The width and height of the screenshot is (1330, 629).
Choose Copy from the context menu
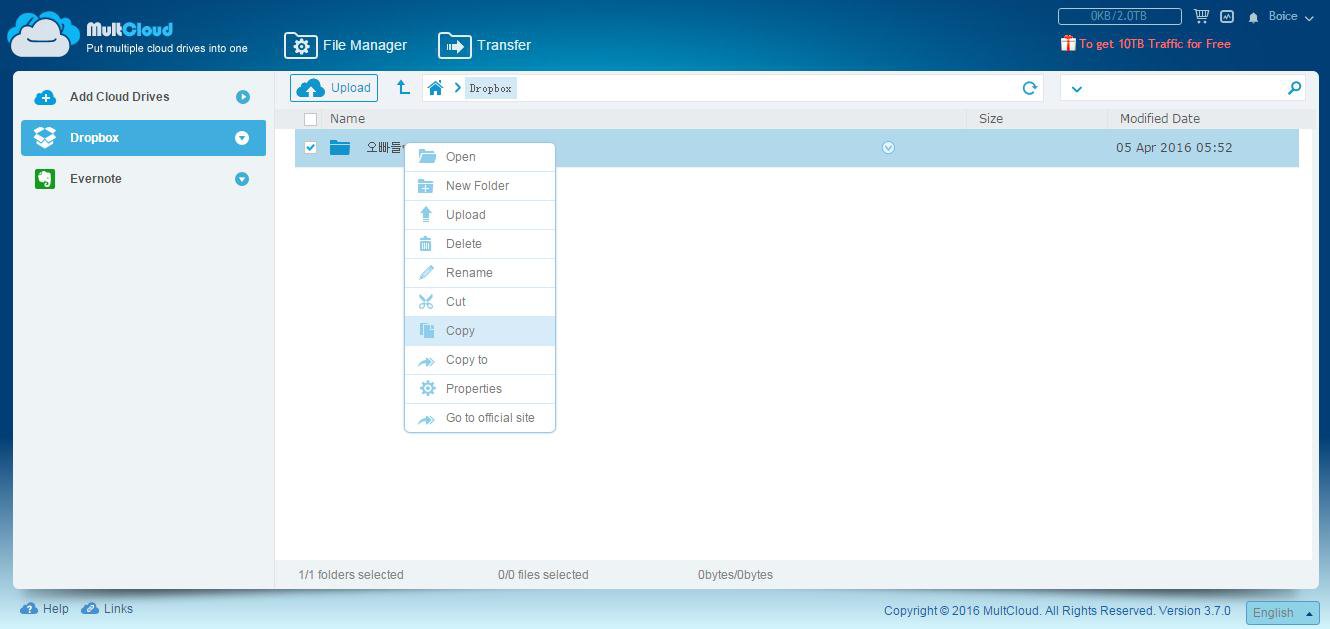click(x=480, y=331)
